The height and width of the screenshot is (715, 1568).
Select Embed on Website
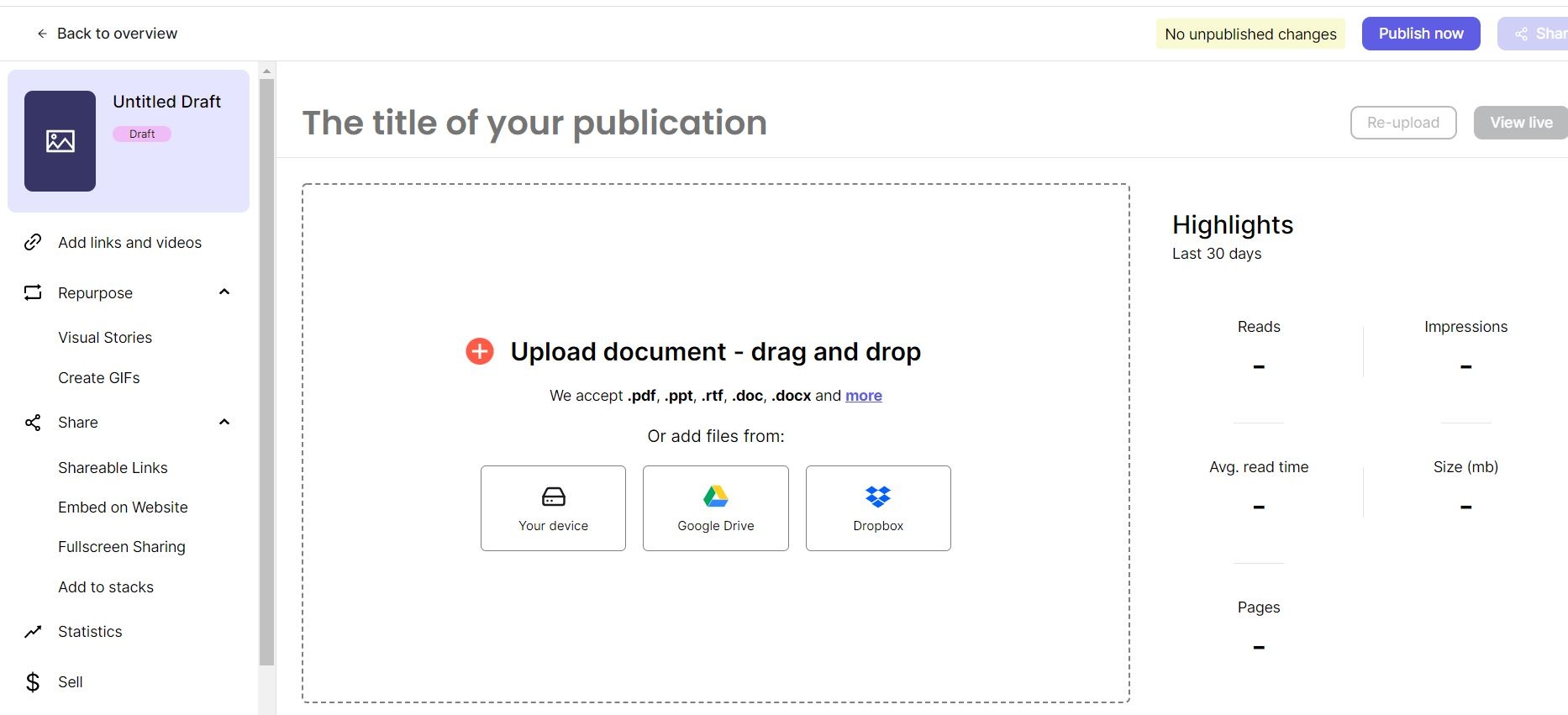point(123,507)
